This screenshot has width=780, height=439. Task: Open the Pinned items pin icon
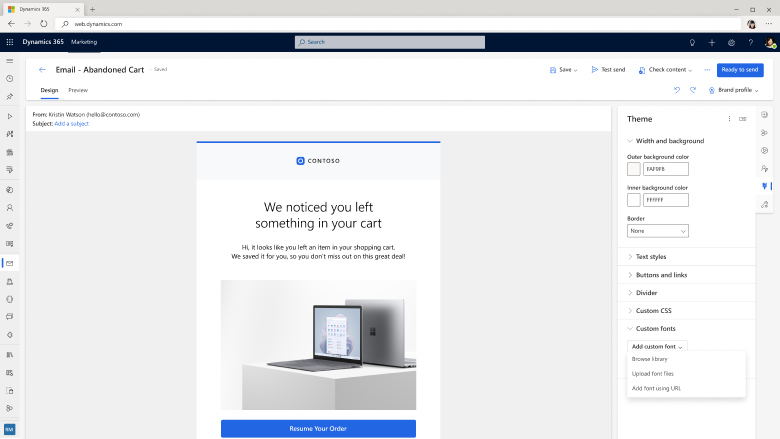[x=9, y=96]
